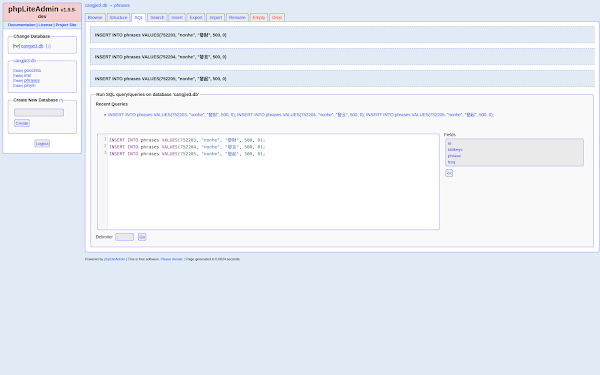The height and width of the screenshot is (375, 600).
Task: Open the Project Site link
Action: [x=66, y=25]
